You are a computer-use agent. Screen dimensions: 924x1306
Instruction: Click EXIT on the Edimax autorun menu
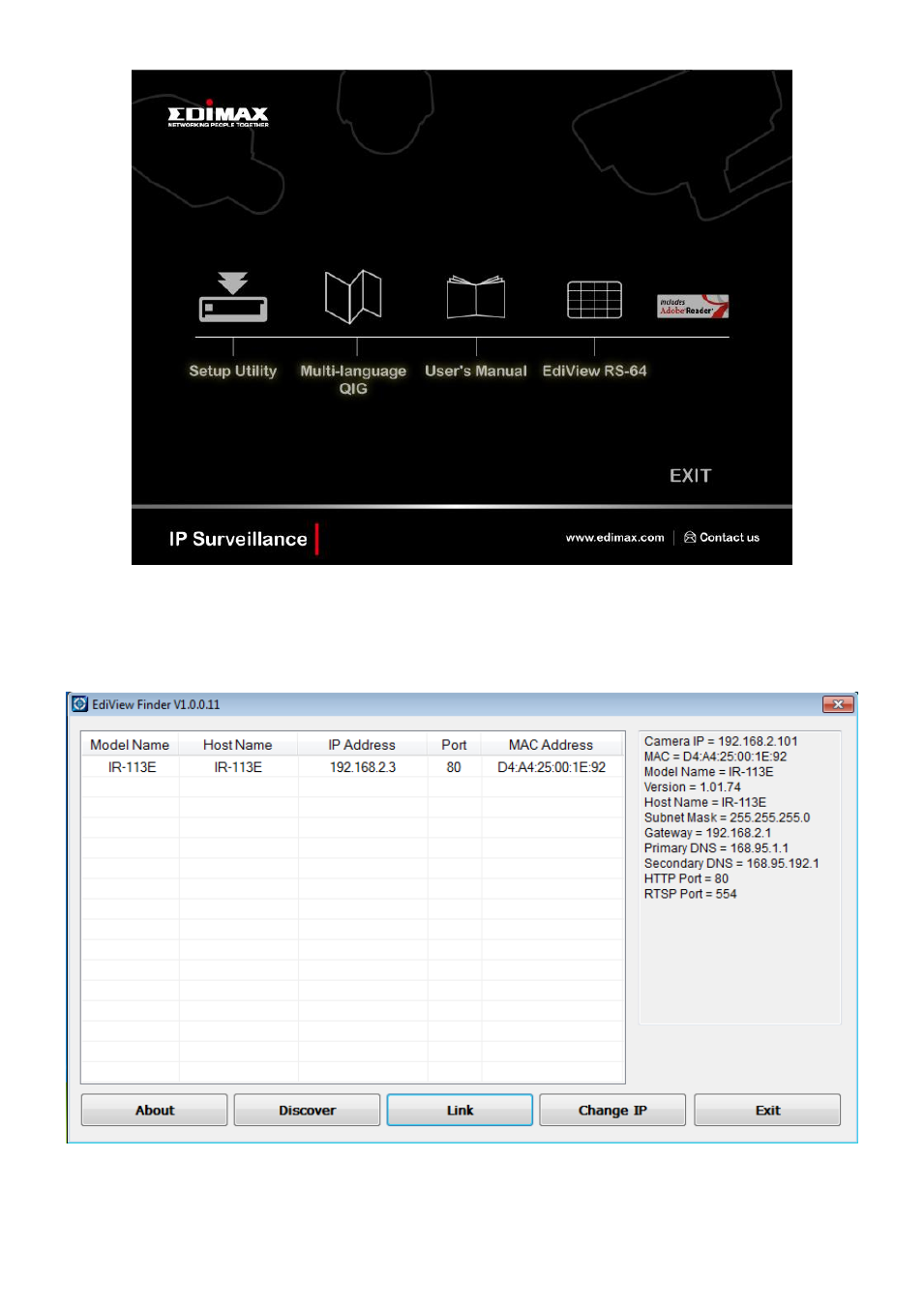click(691, 476)
